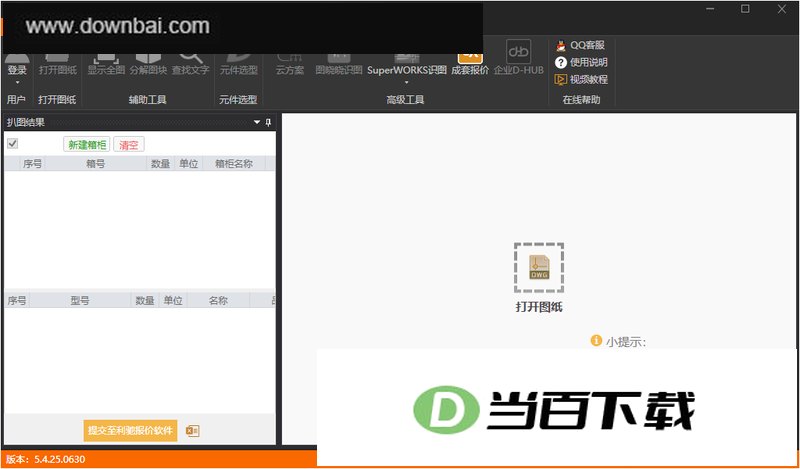Click the 小提示 info icon

coord(596,340)
